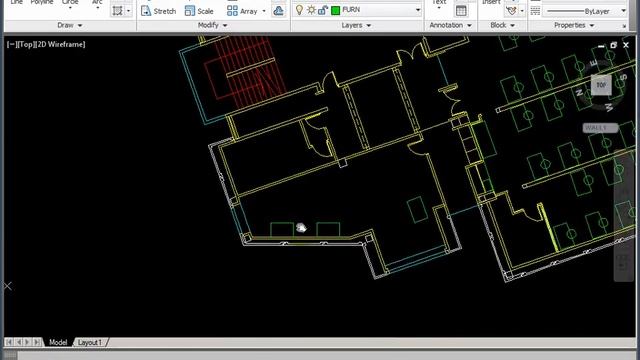Switch to the Model tab
The image size is (640, 360).
click(x=58, y=342)
